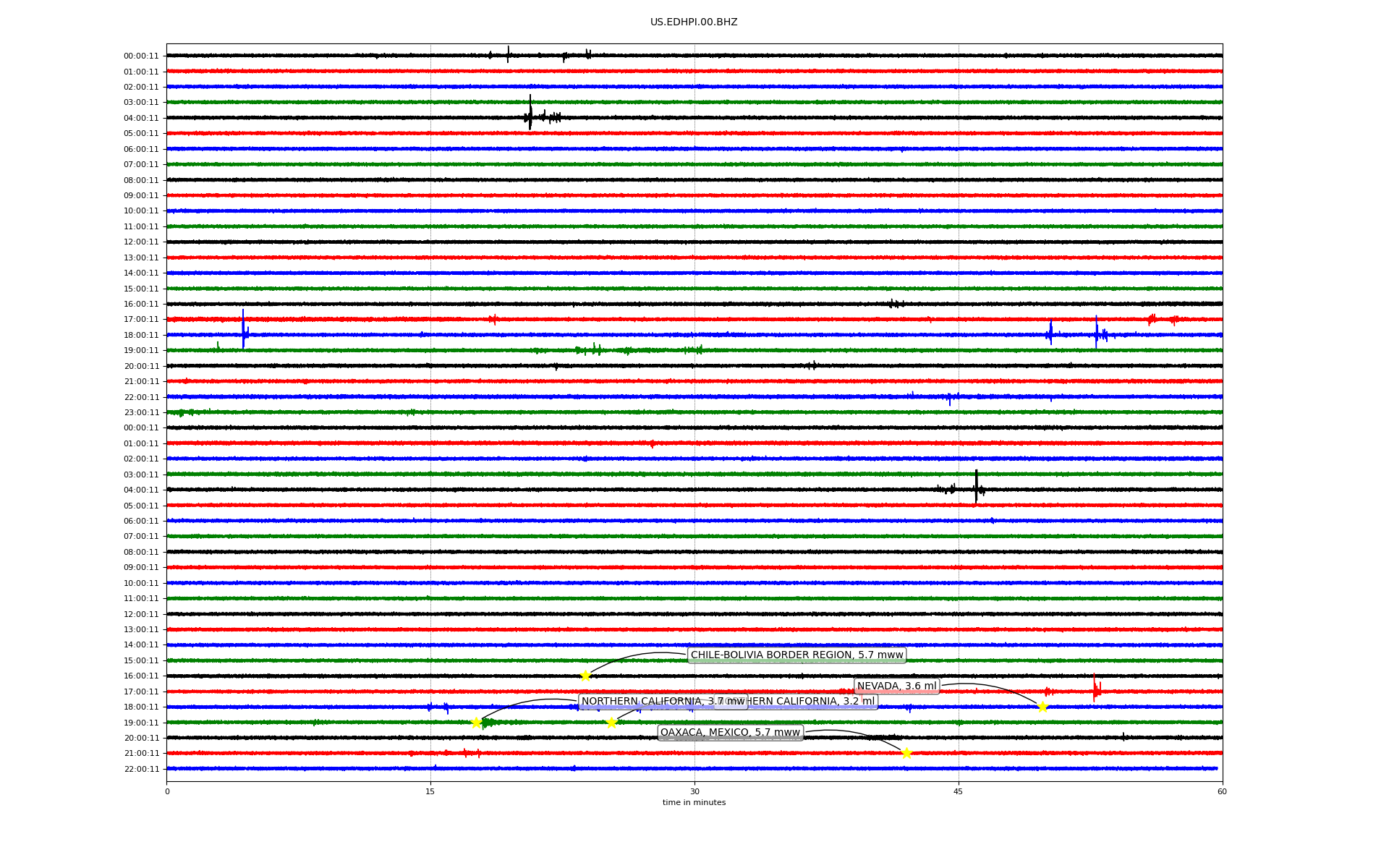This screenshot has height=868, width=1389.
Task: Click the Oaxaca, Mexico earthquake star marker
Action: point(906,753)
